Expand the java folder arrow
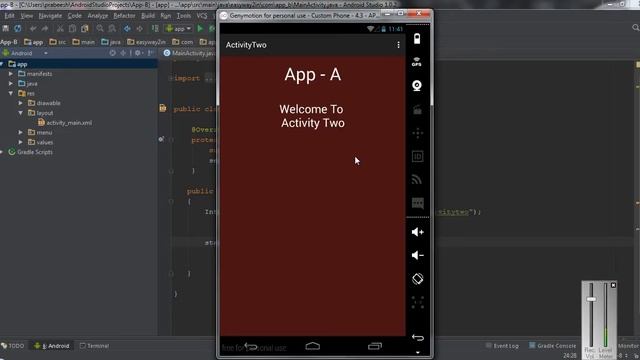640x360 pixels. click(11, 84)
